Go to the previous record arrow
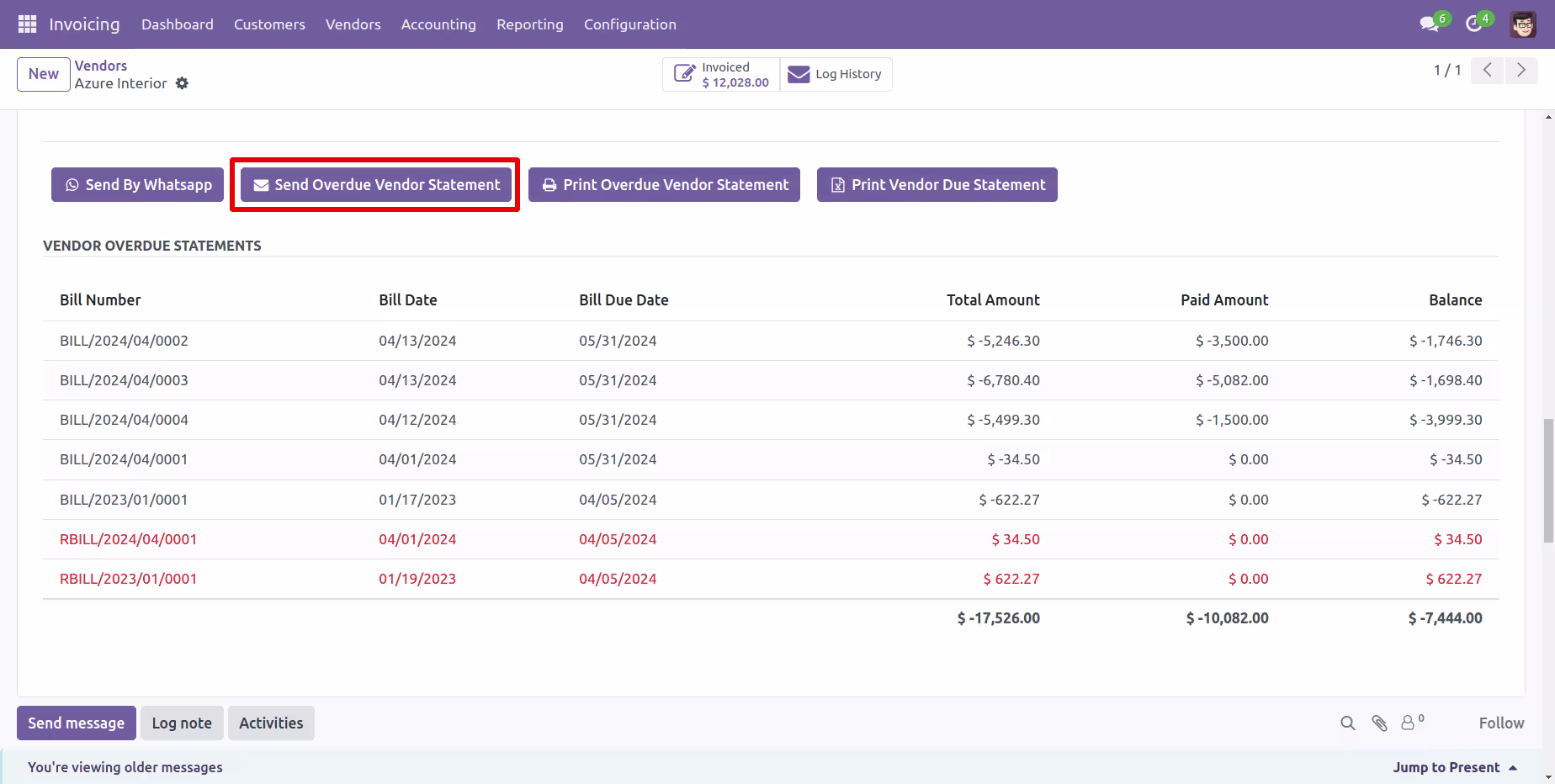This screenshot has height=784, width=1555. [1488, 71]
